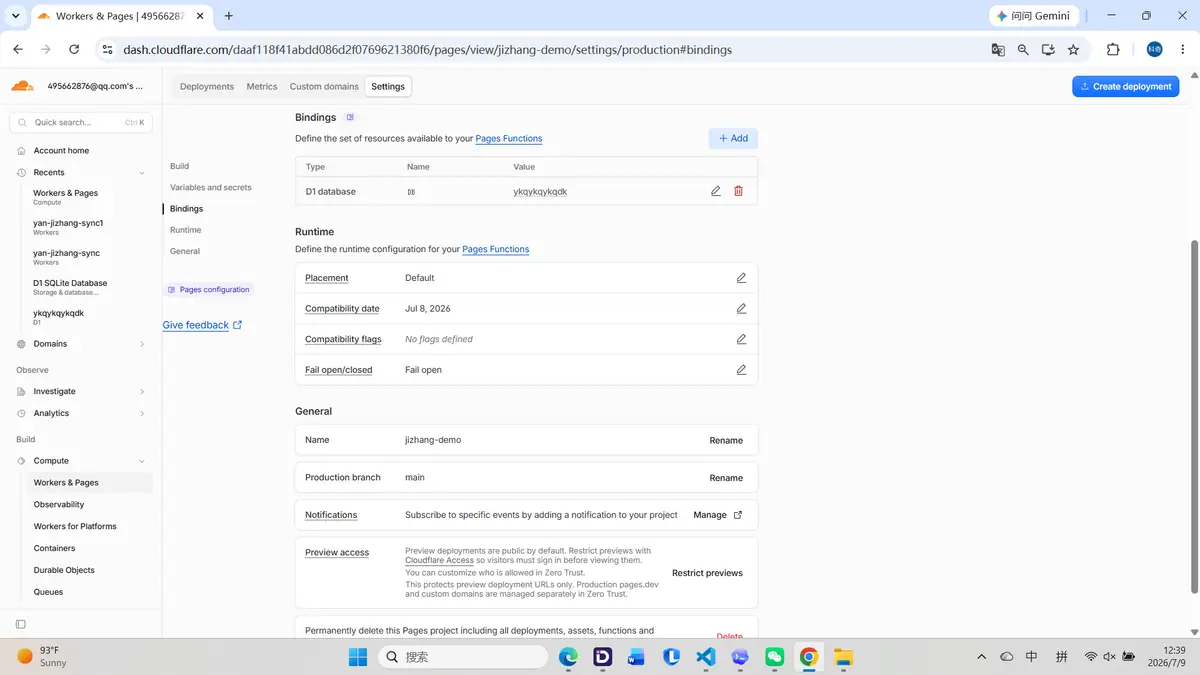
Task: Switch to the Metrics tab
Action: pos(262,87)
